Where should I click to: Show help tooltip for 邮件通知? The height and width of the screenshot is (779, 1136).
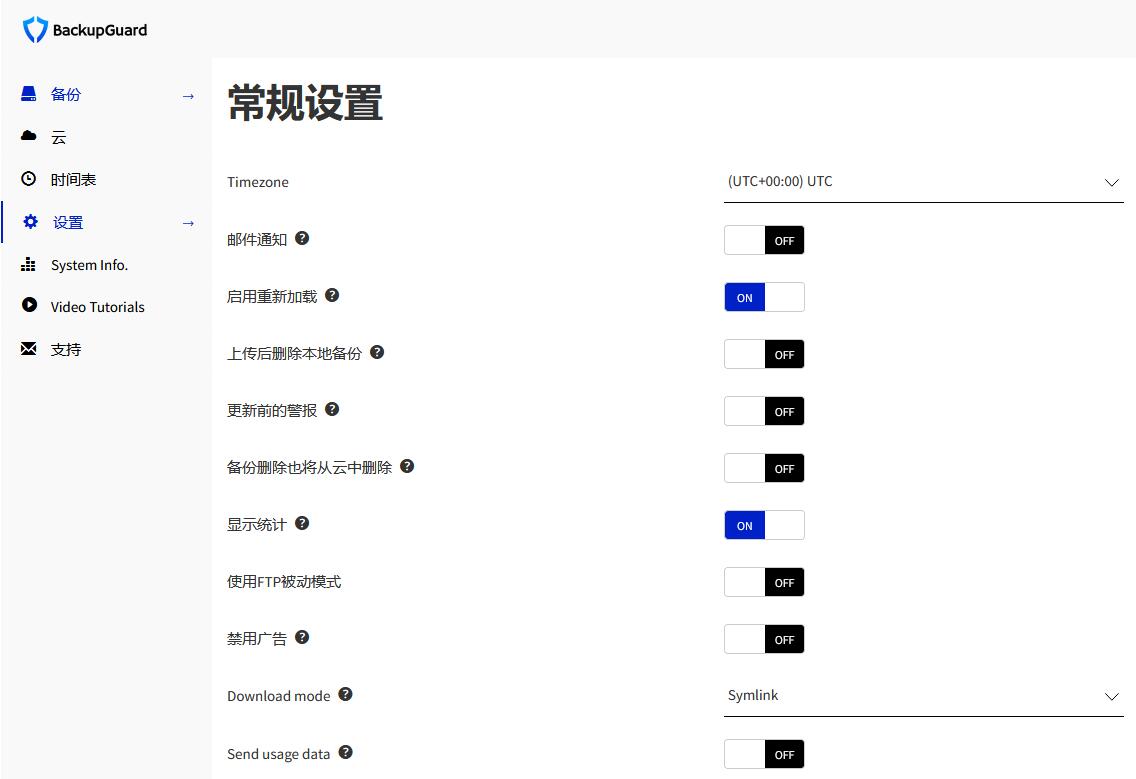(x=302, y=239)
